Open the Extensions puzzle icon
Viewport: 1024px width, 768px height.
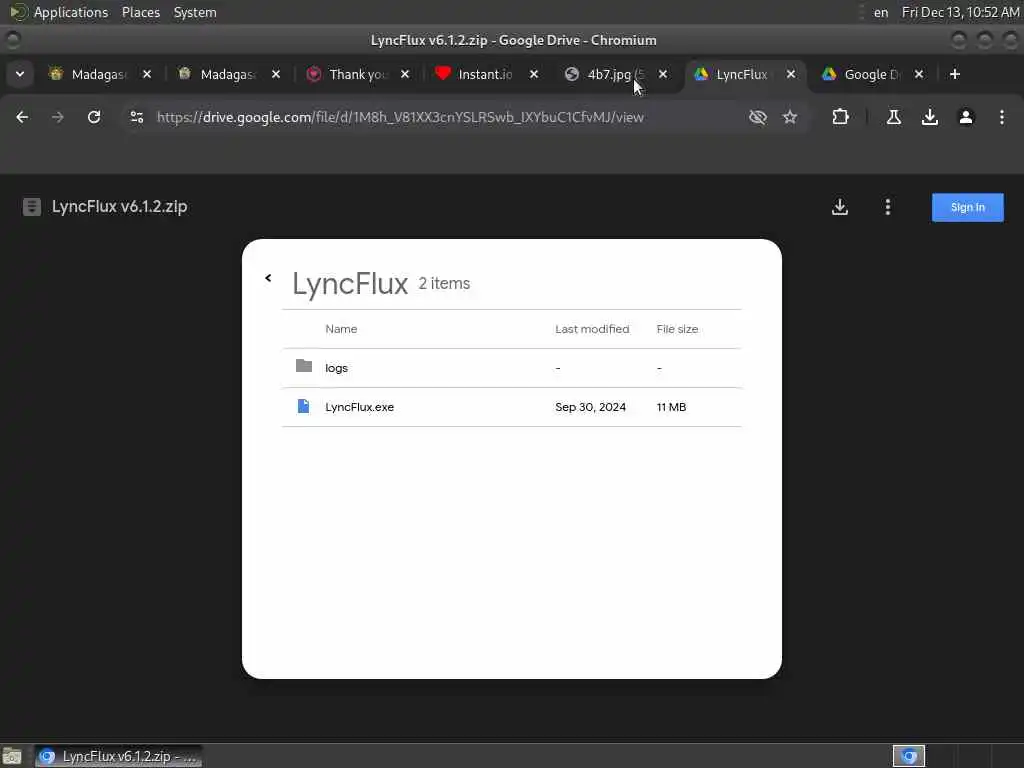840,117
